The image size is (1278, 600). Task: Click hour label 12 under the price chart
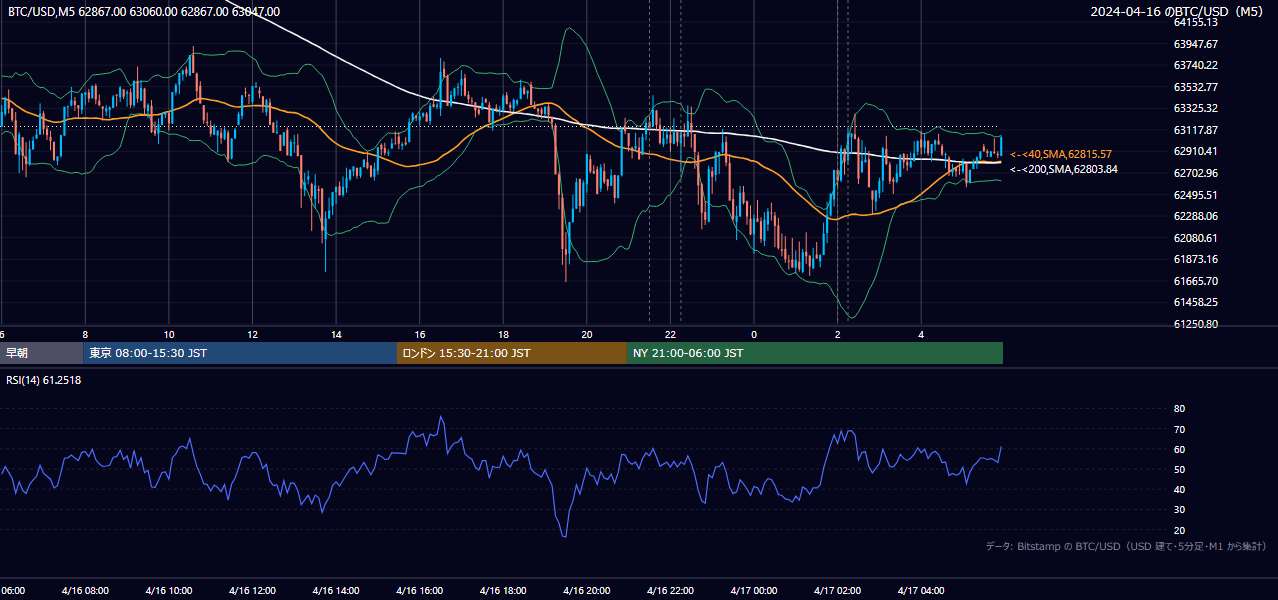coord(252,334)
